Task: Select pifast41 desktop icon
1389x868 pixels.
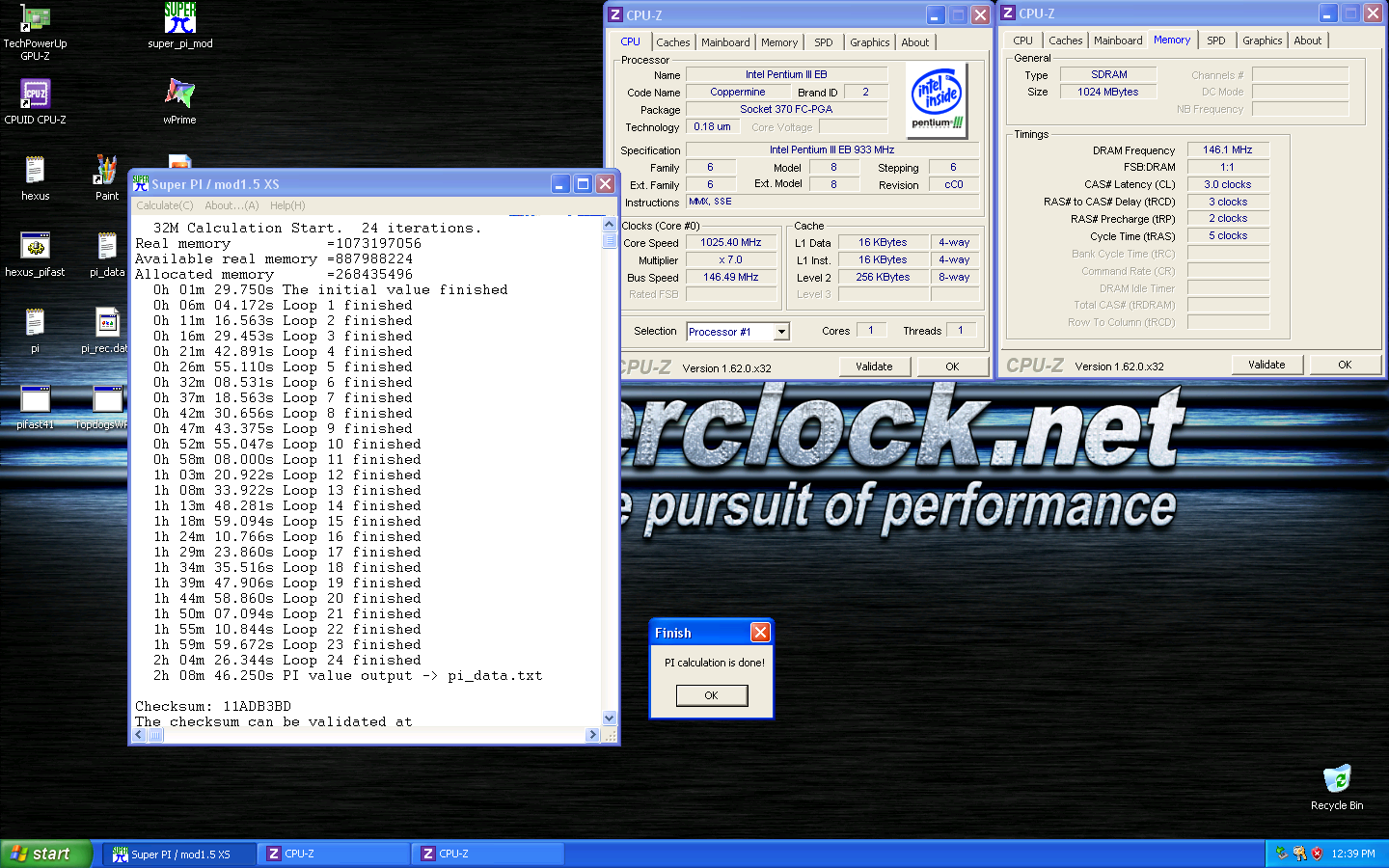Action: (35, 407)
